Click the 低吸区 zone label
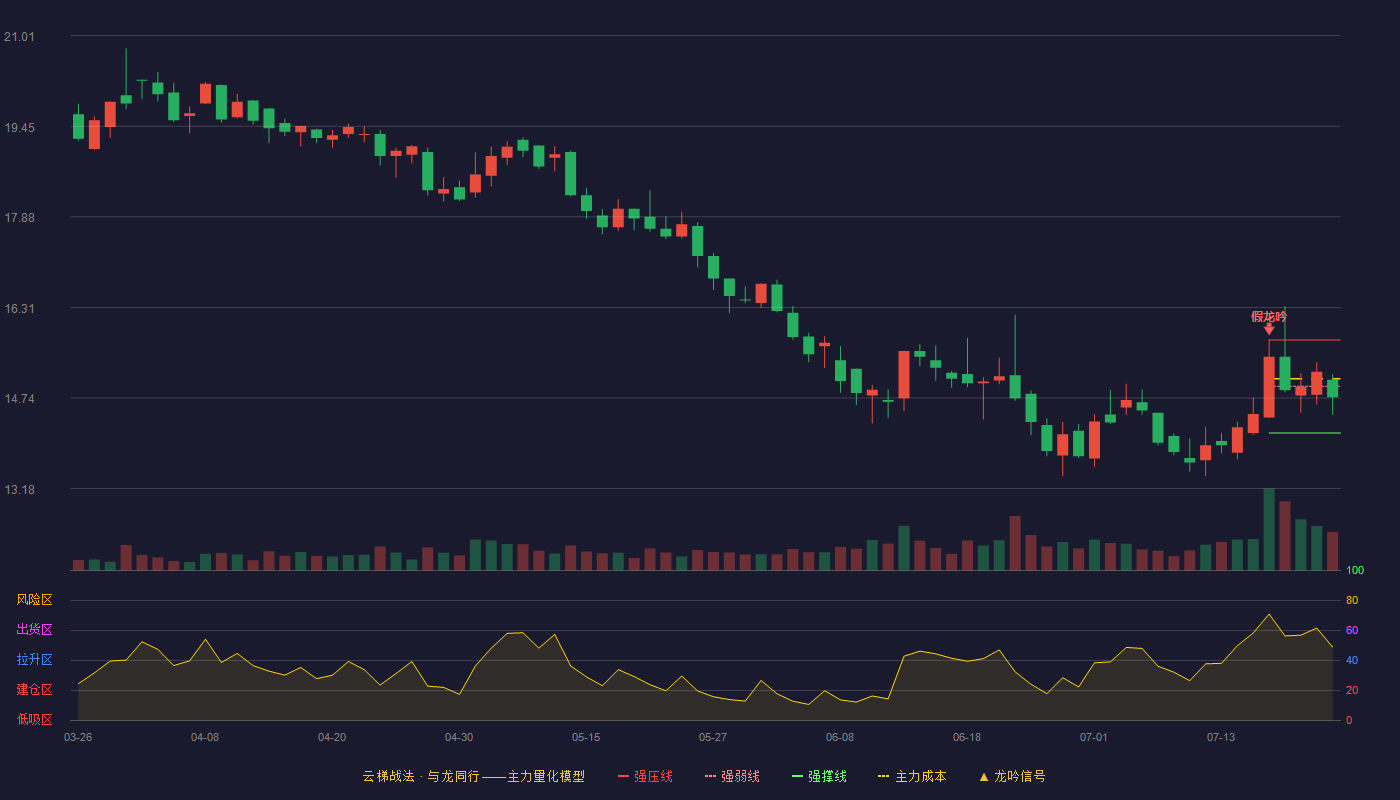Viewport: 1400px width, 800px height. (34, 720)
